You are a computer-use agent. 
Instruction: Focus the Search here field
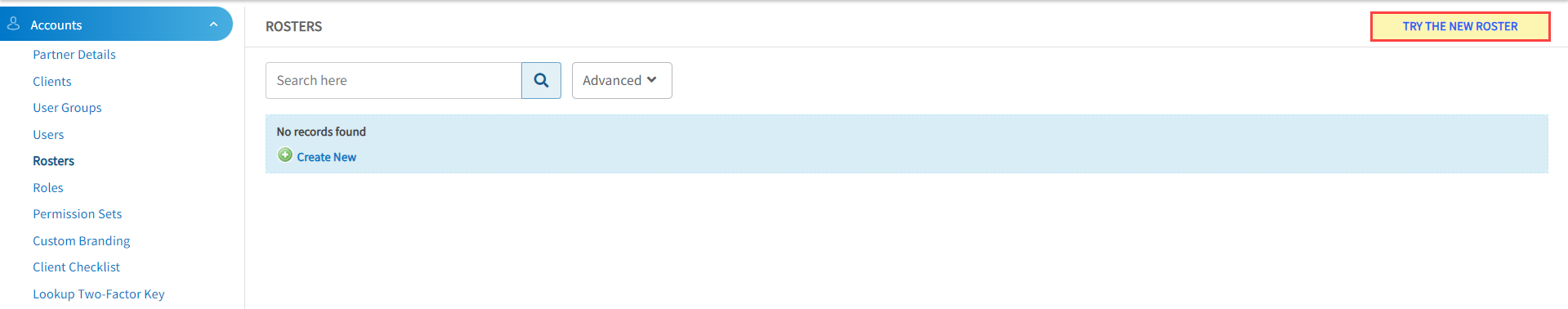pyautogui.click(x=394, y=80)
